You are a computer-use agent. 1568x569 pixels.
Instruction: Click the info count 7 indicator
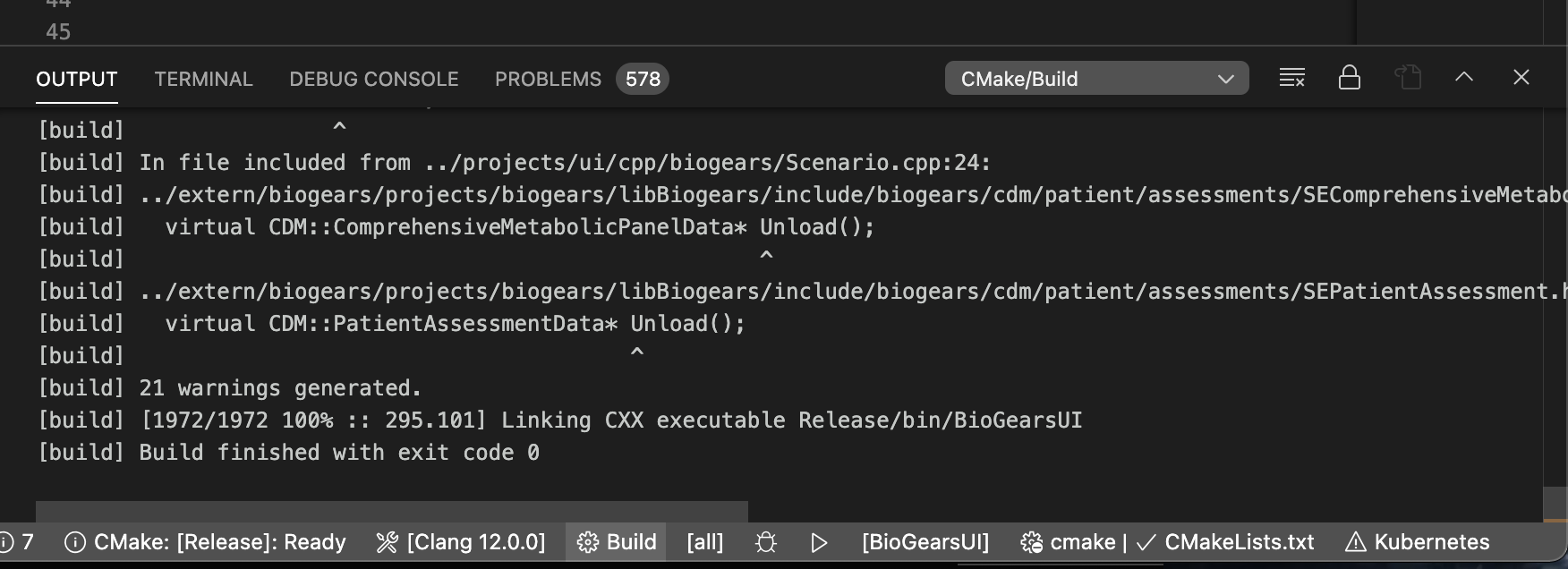click(x=18, y=542)
